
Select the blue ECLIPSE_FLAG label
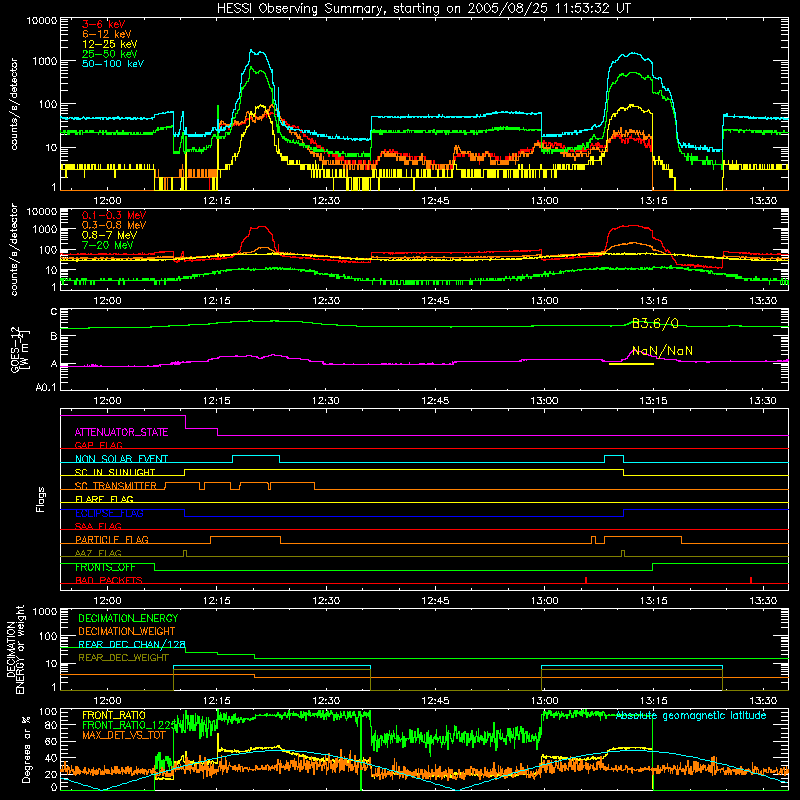109,513
